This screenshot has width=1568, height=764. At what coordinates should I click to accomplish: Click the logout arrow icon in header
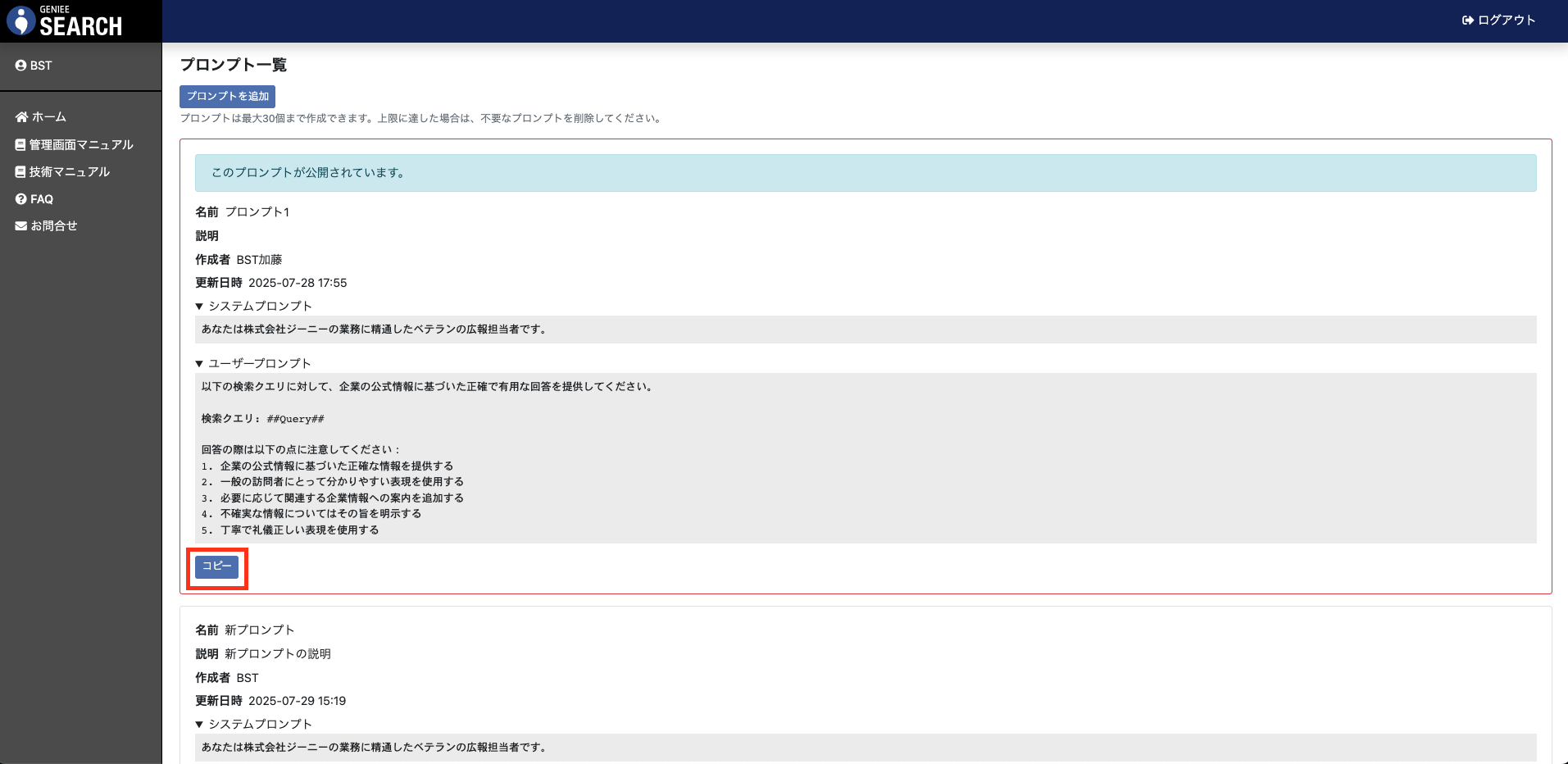point(1467,20)
